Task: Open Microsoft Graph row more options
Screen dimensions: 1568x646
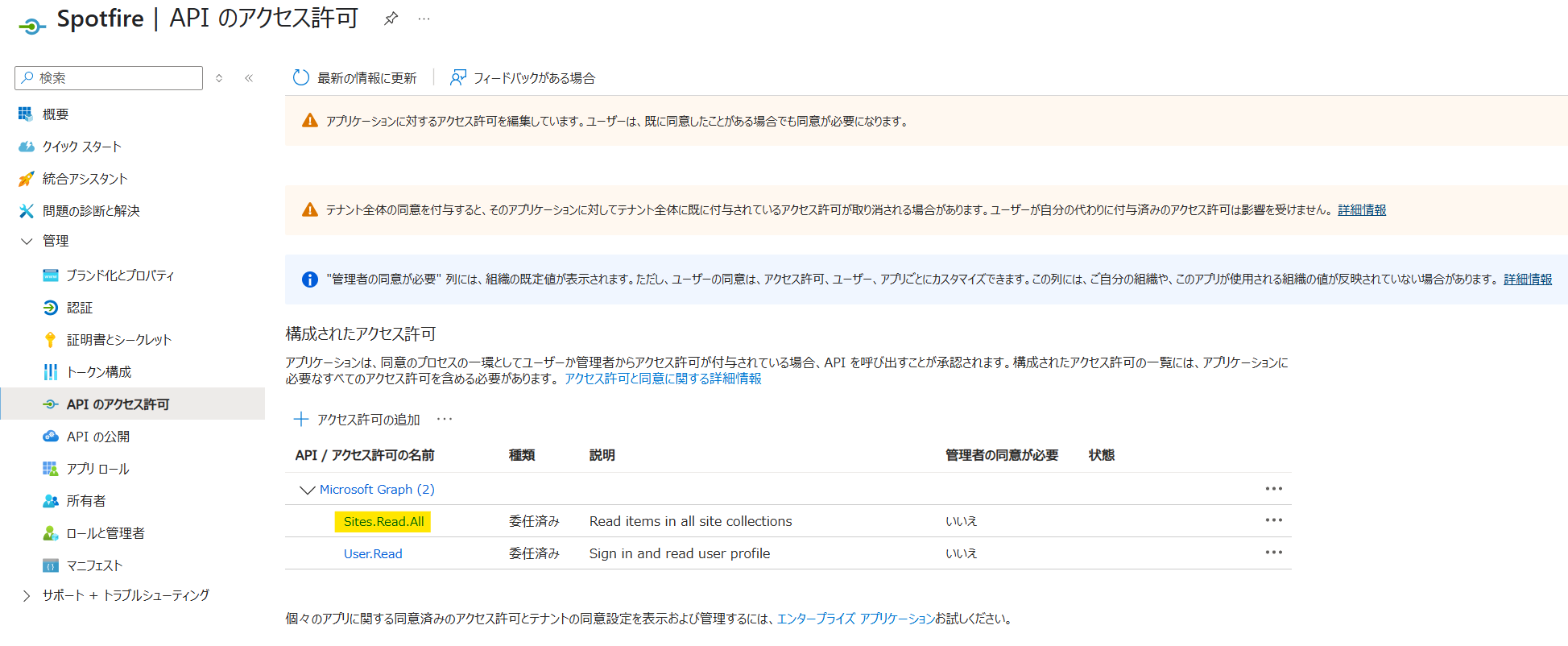Action: click(1273, 489)
